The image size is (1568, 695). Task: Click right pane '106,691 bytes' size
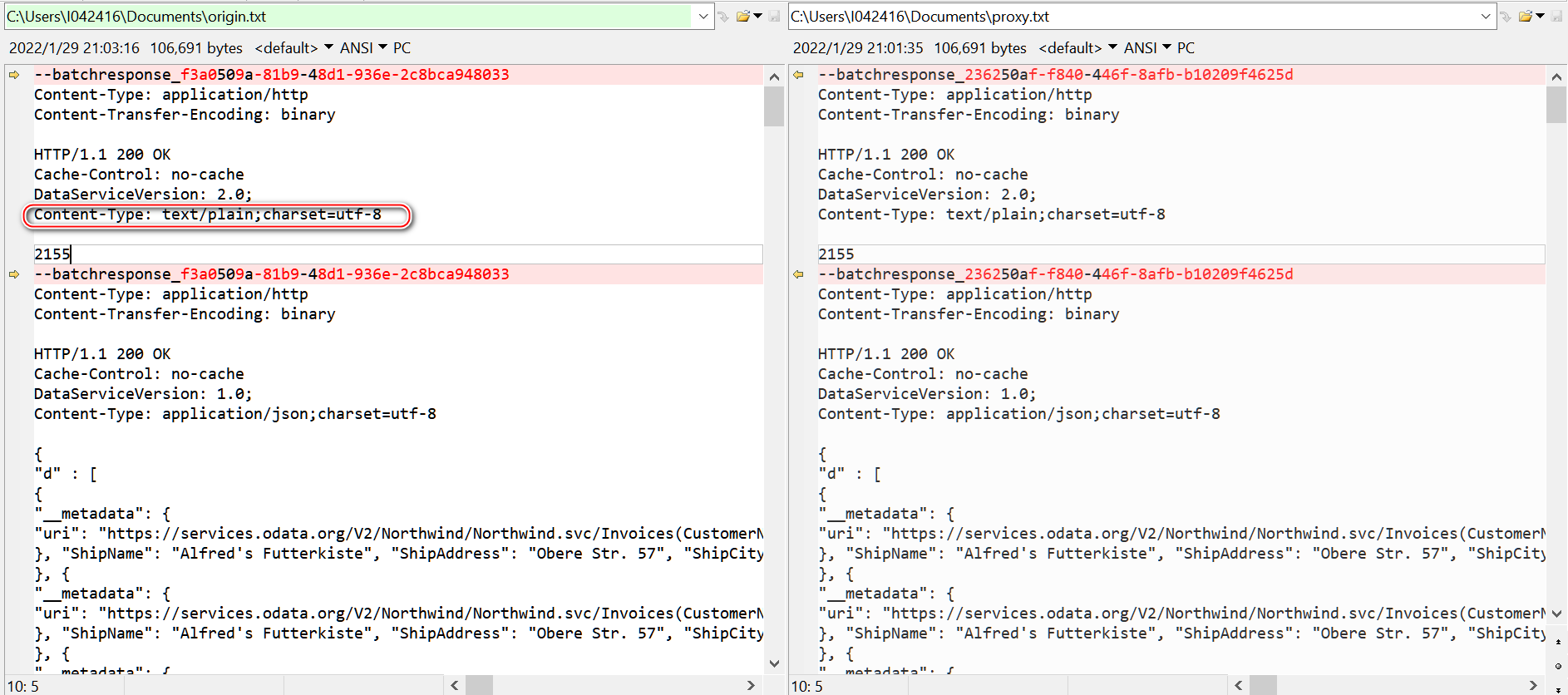tap(980, 48)
